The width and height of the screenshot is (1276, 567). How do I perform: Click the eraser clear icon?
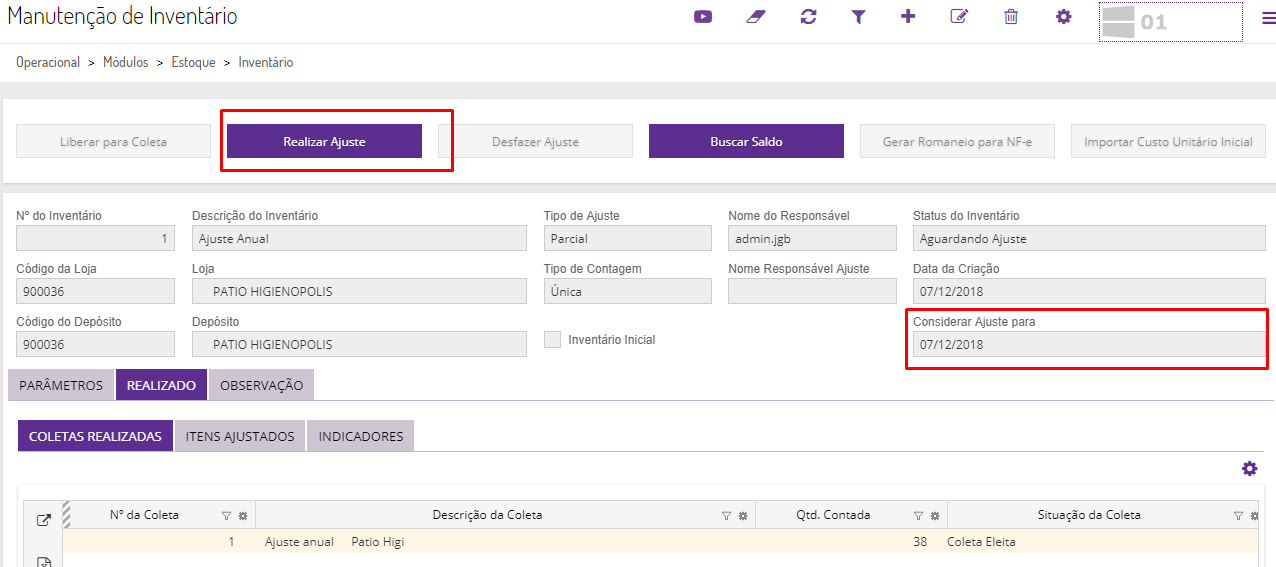click(755, 17)
